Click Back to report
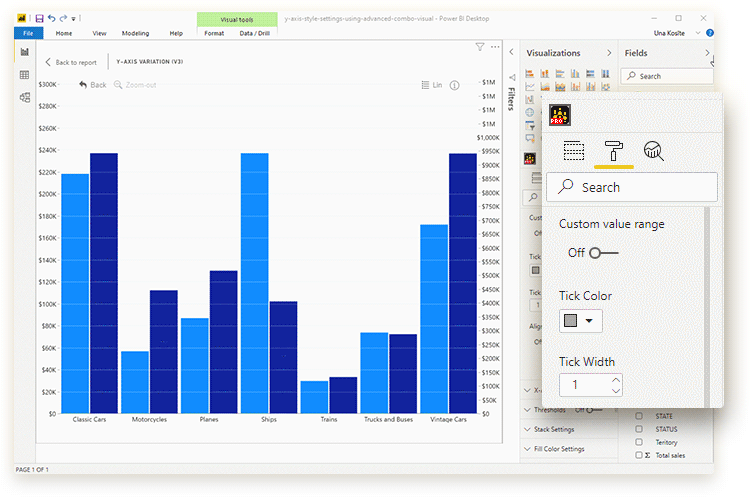Image resolution: width=750 pixels, height=500 pixels. (71, 62)
